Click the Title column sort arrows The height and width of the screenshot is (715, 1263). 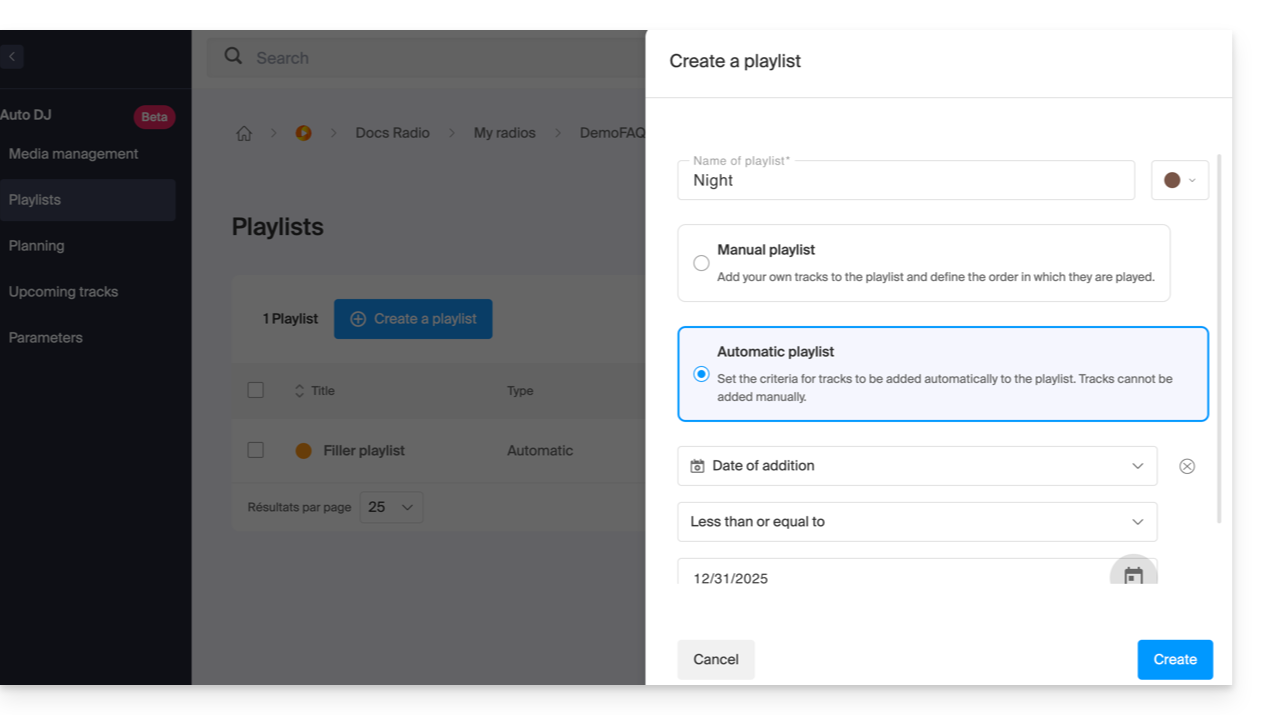299,391
